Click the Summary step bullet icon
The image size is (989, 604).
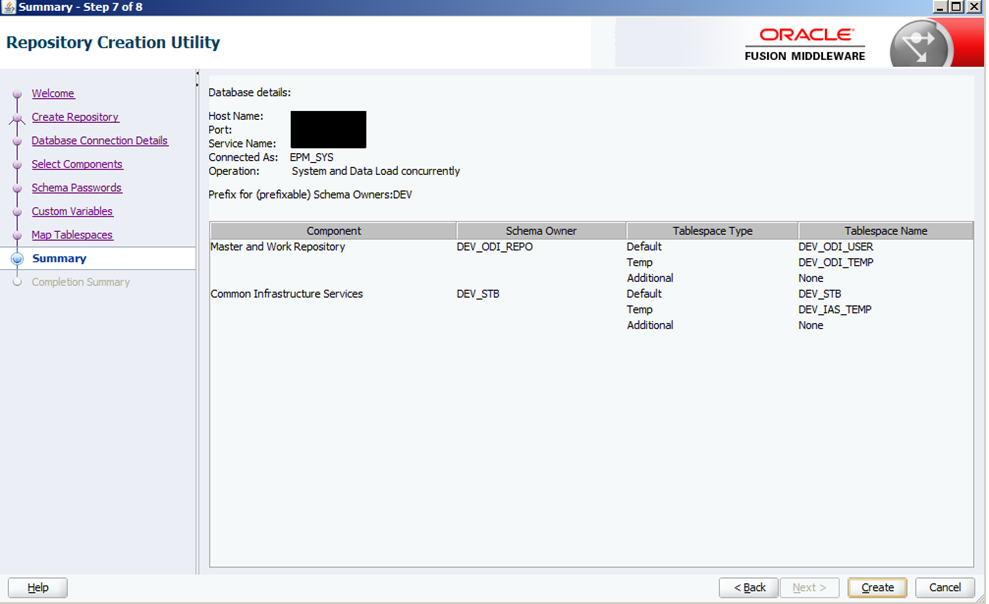17,259
